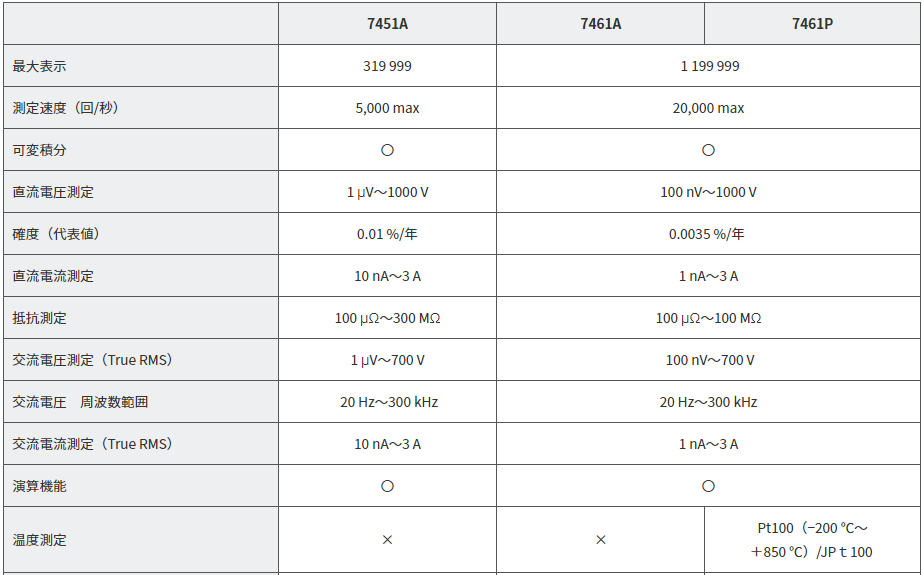924x575 pixels.
Task: Click the 7461A column header
Action: coord(600,24)
